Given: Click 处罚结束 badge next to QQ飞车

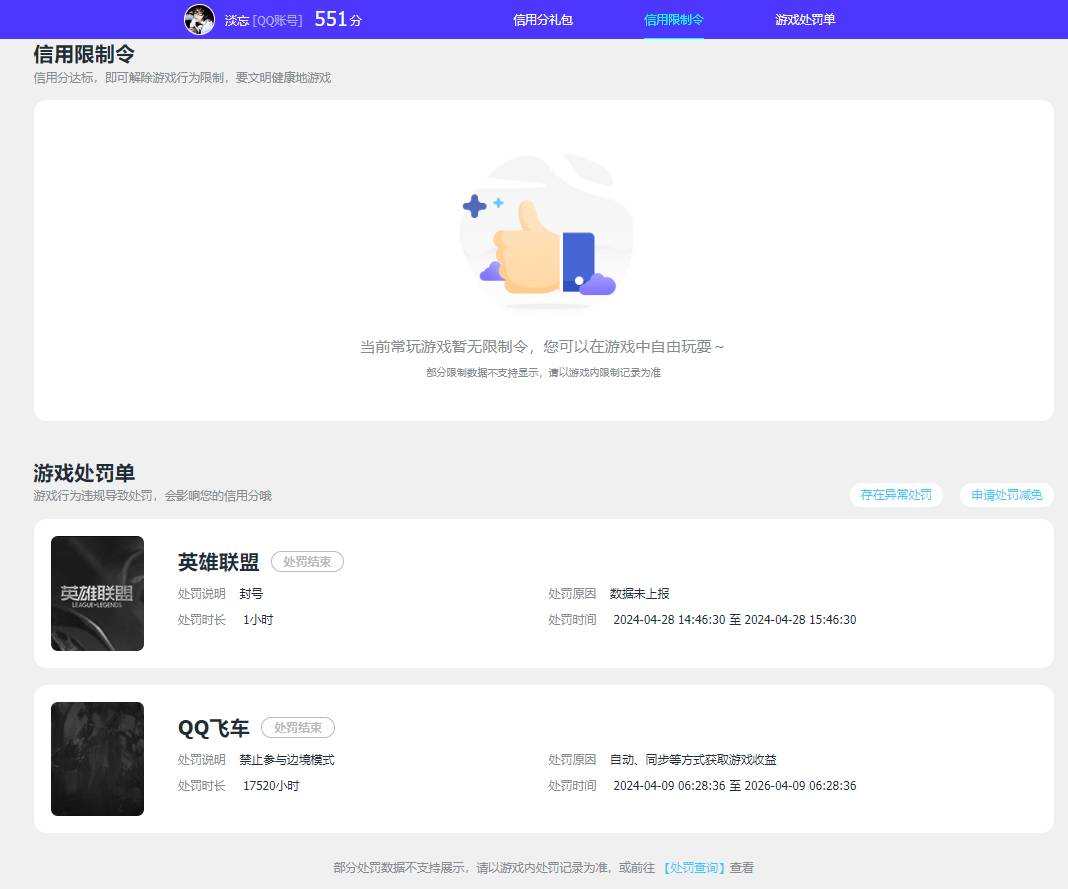Looking at the screenshot, I should 298,728.
